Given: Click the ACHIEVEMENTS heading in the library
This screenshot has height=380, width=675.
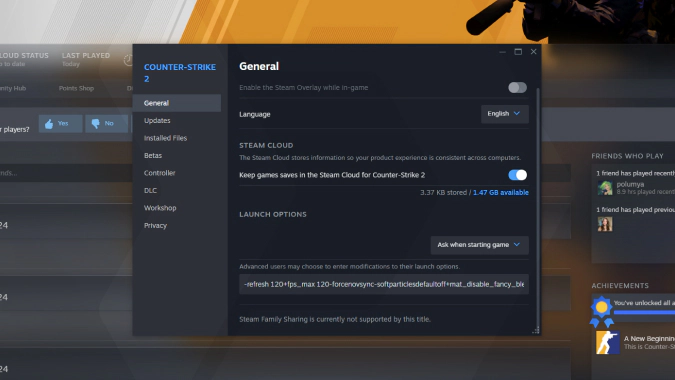Looking at the screenshot, I should click(x=620, y=286).
